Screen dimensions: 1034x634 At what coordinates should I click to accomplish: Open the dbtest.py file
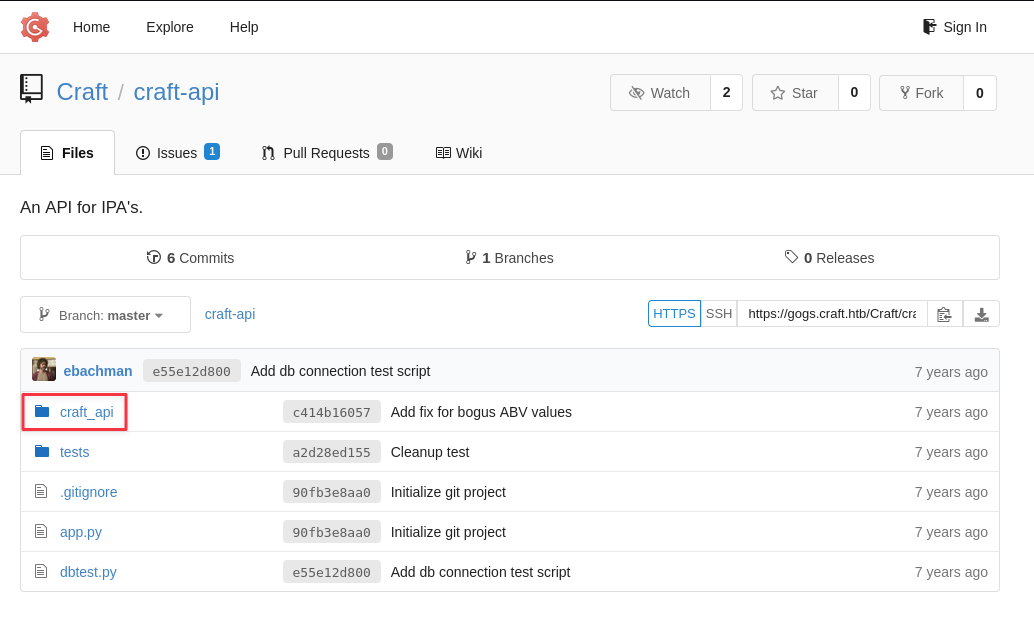point(88,572)
